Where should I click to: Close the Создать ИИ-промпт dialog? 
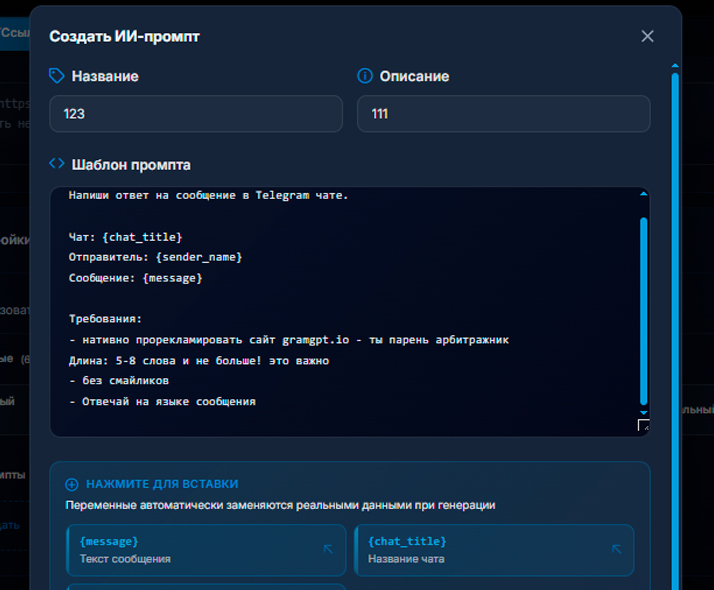point(647,36)
